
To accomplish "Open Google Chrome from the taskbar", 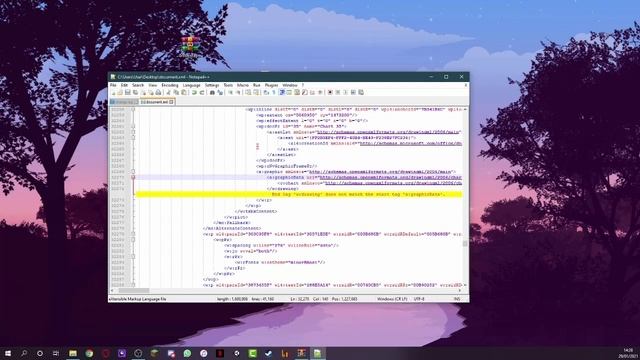I will pyautogui.click(x=89, y=353).
